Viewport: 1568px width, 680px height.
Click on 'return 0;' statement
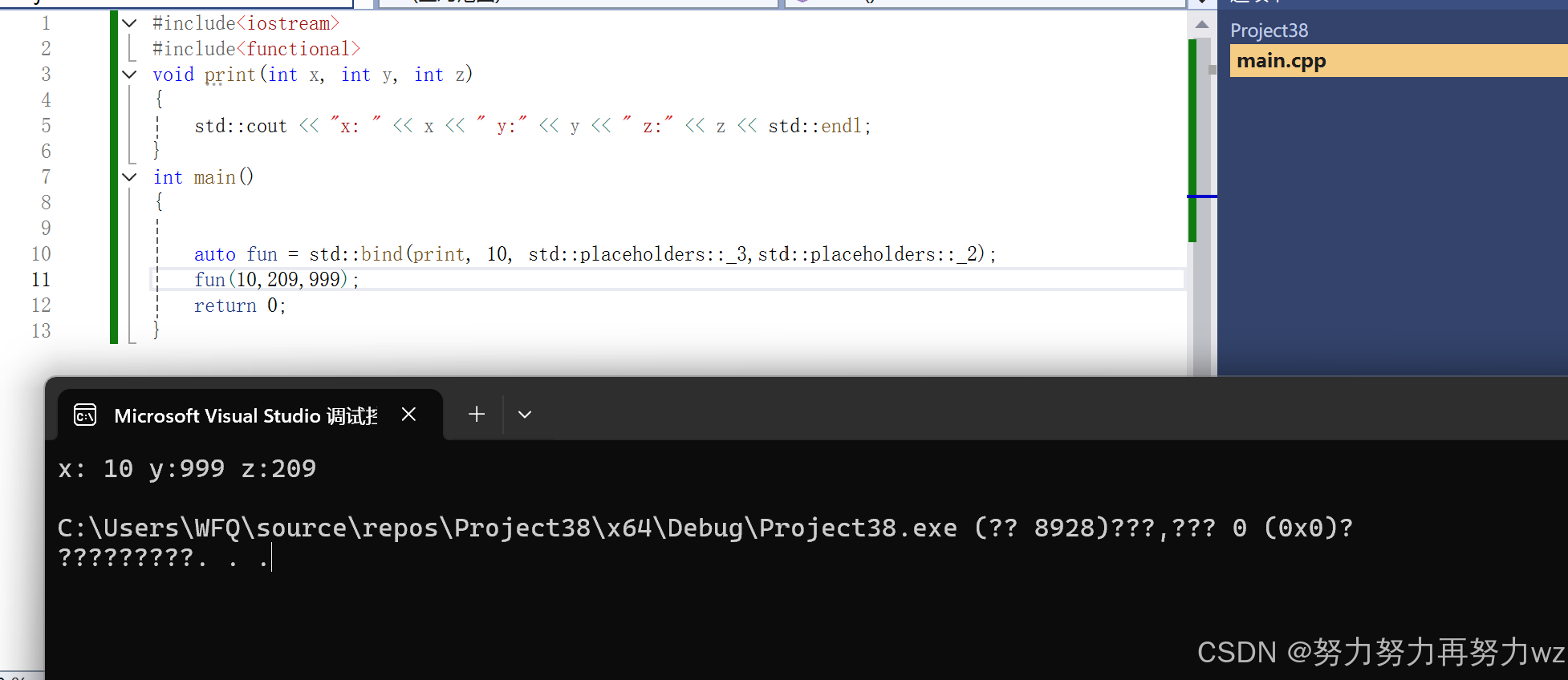[x=239, y=306]
